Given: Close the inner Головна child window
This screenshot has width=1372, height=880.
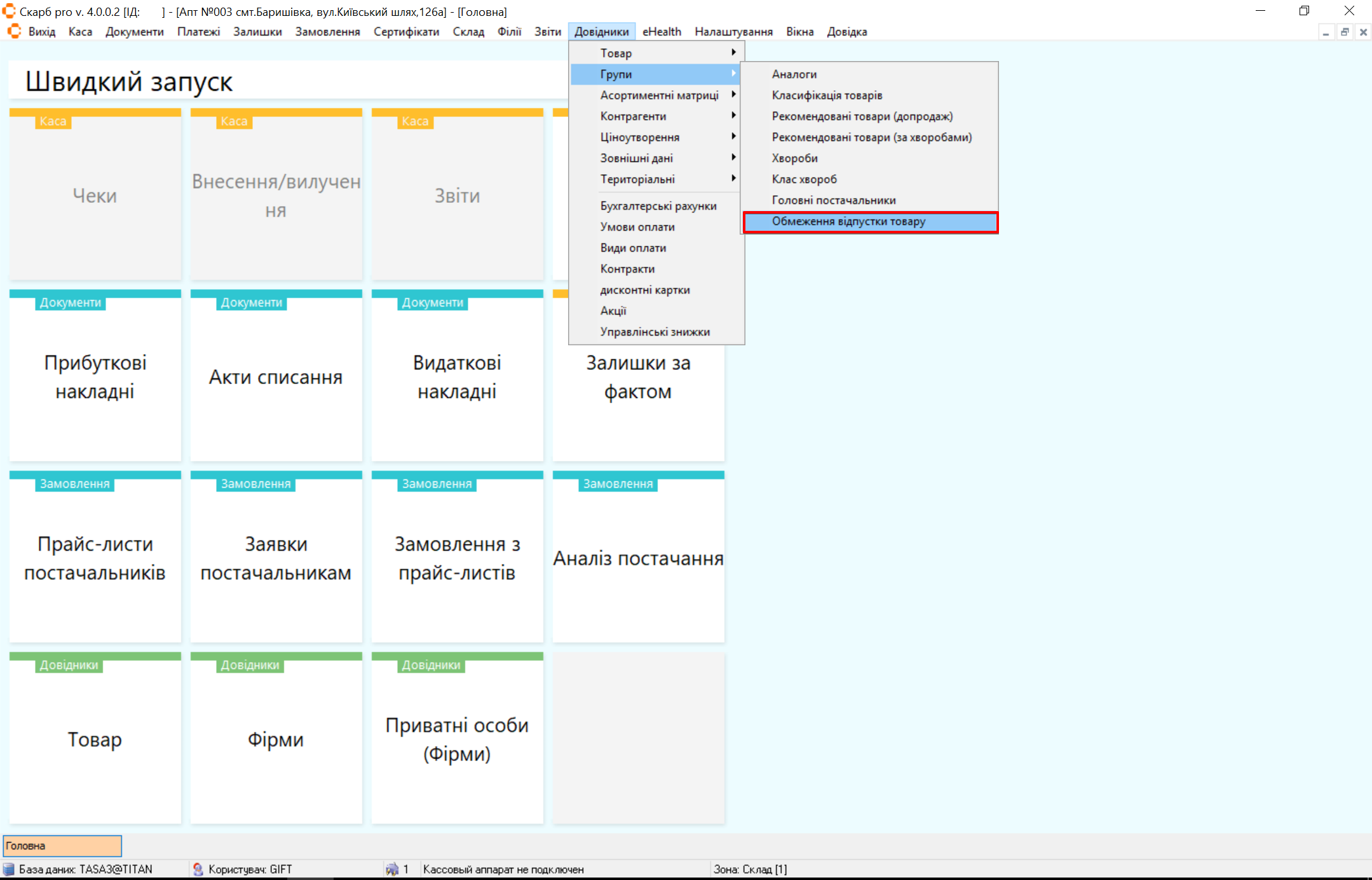Looking at the screenshot, I should coord(1363,32).
